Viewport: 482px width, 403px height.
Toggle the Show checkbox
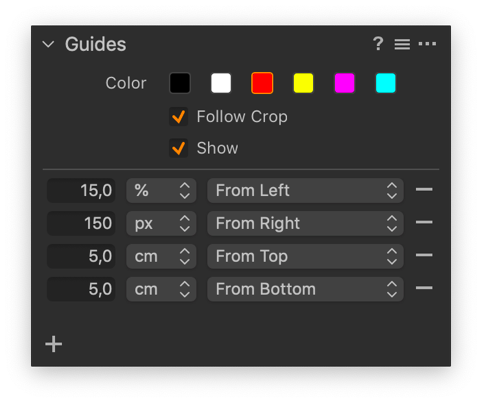pos(178,148)
